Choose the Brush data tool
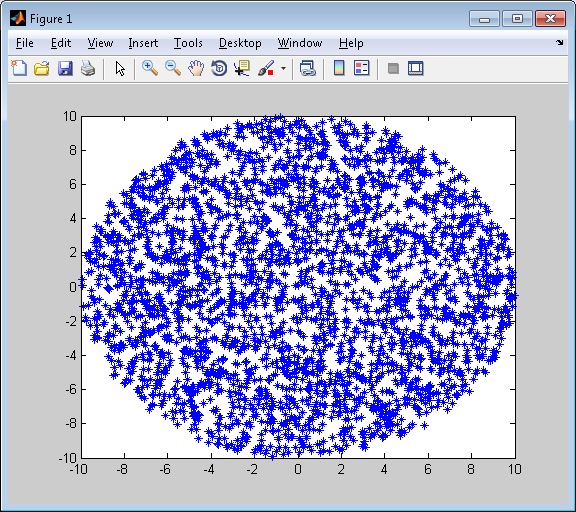The height and width of the screenshot is (512, 576). pyautogui.click(x=266, y=68)
